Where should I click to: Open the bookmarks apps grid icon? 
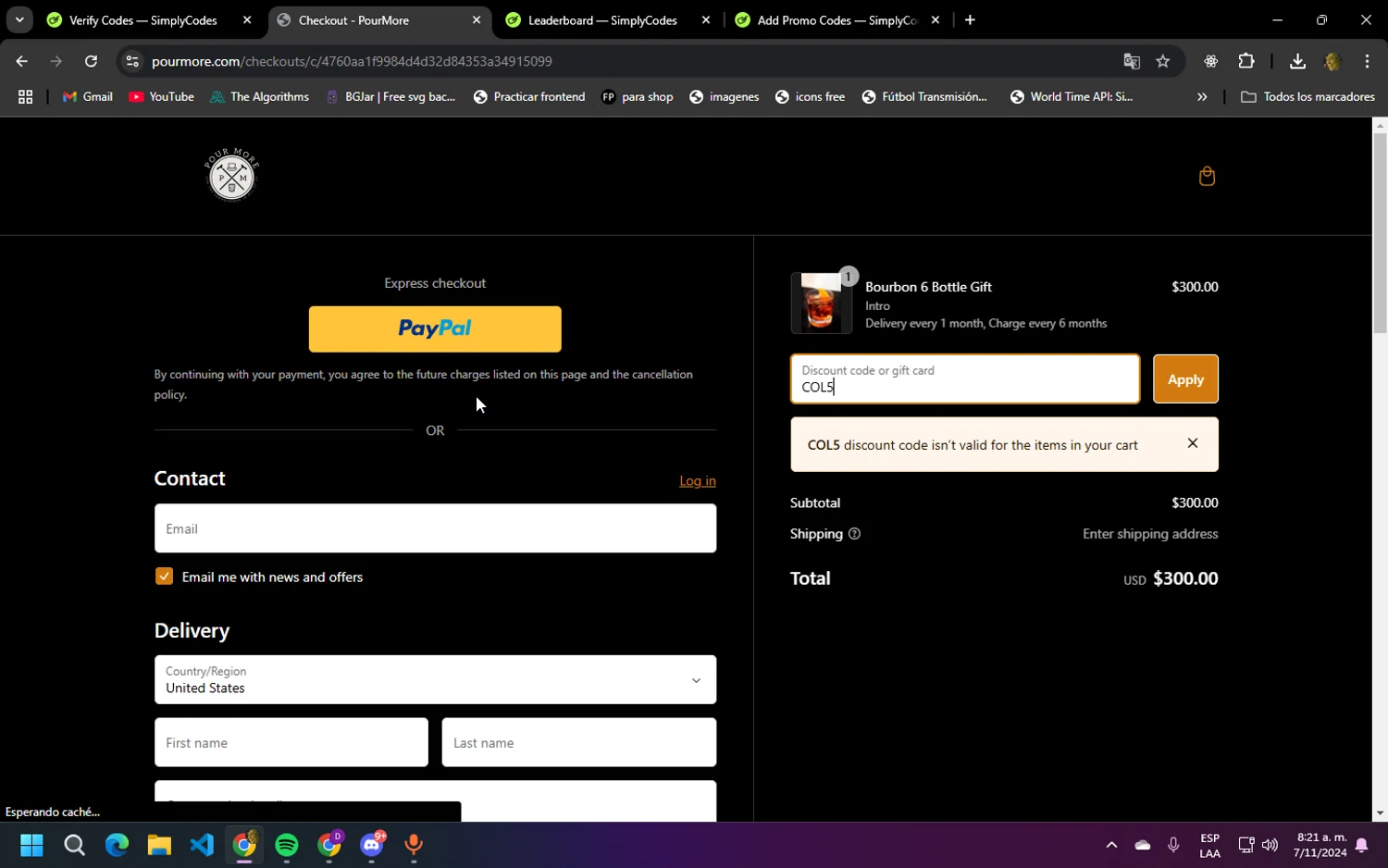(x=25, y=96)
